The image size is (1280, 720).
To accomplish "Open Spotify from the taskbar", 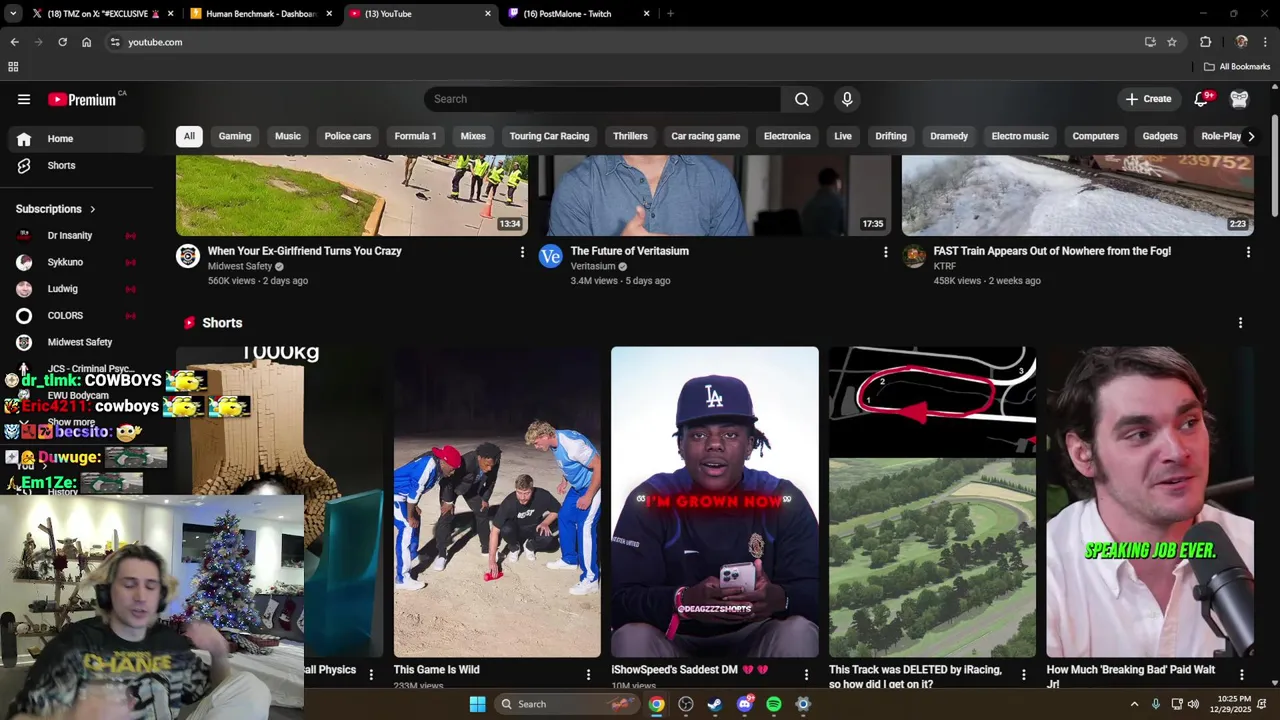I will (774, 704).
